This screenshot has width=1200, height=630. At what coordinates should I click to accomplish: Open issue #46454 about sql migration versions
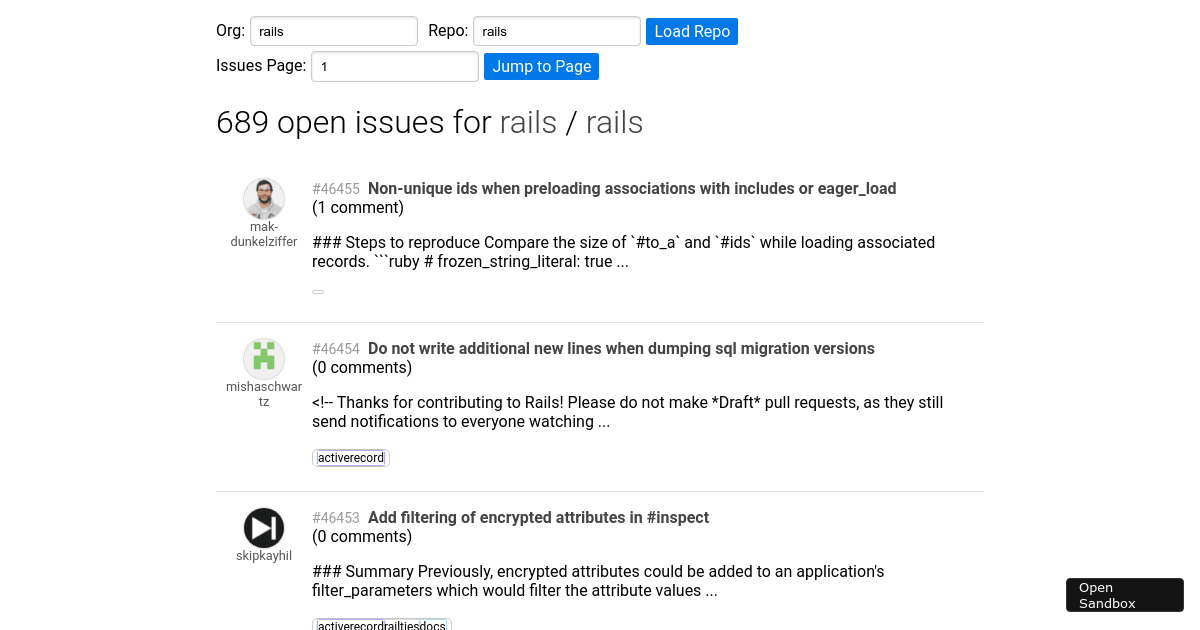[620, 348]
